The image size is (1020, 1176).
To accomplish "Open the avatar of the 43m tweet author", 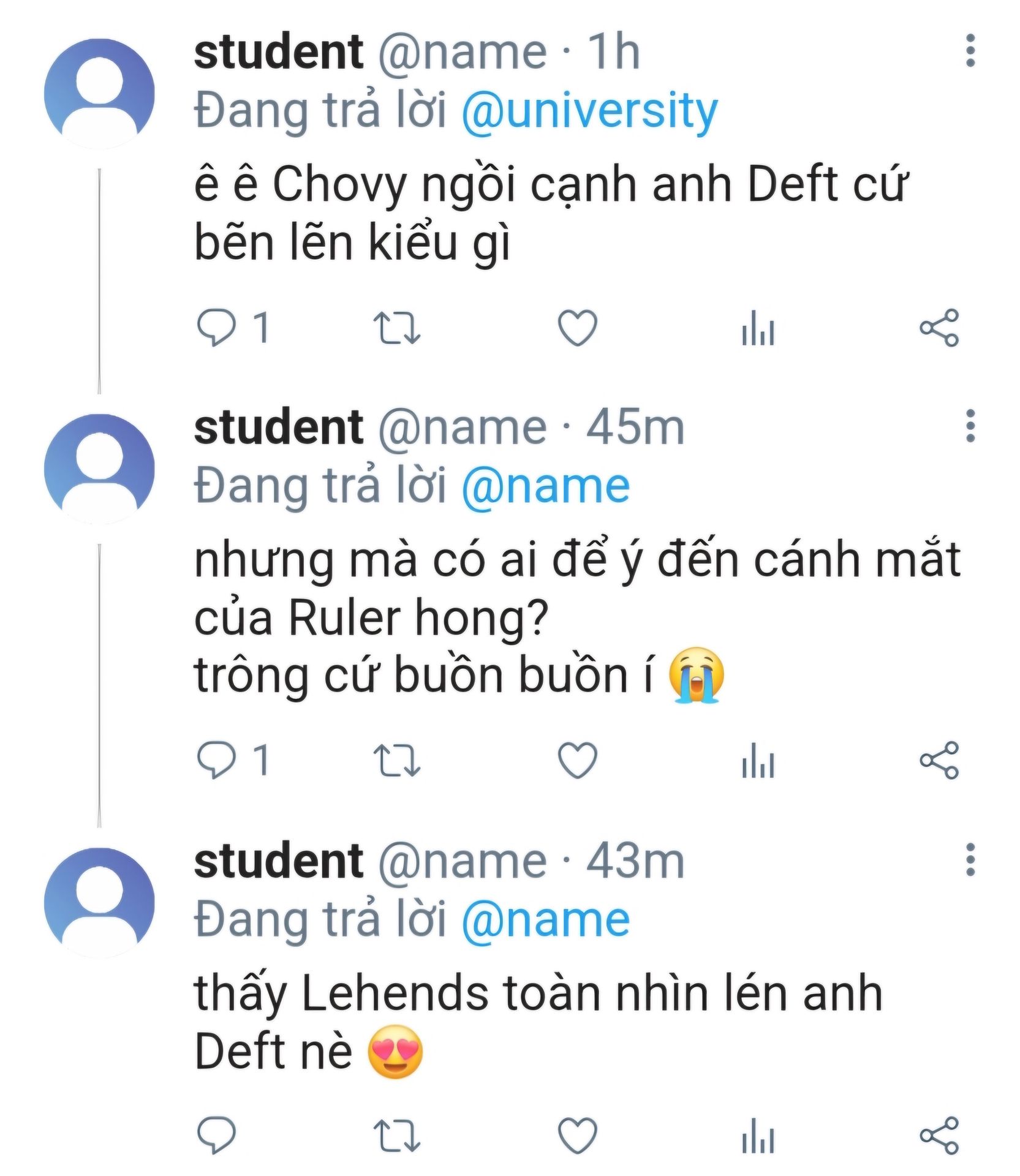I will point(99,902).
